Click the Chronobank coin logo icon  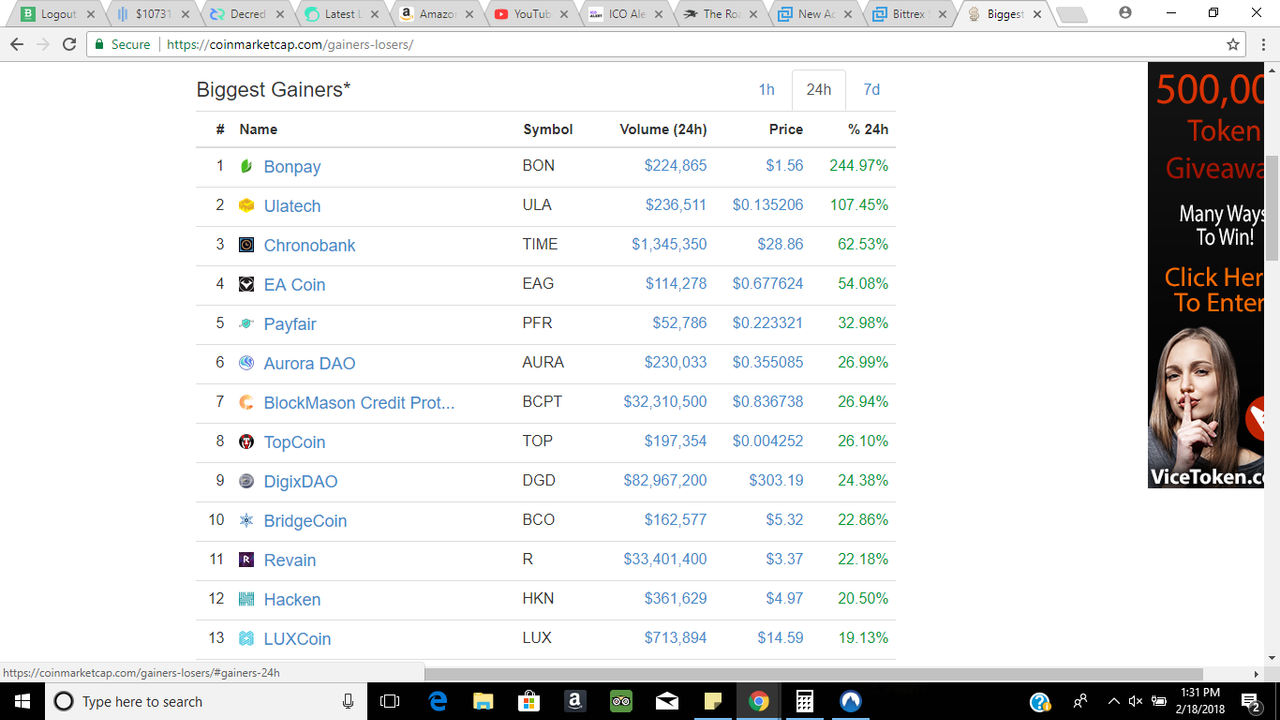pos(246,245)
